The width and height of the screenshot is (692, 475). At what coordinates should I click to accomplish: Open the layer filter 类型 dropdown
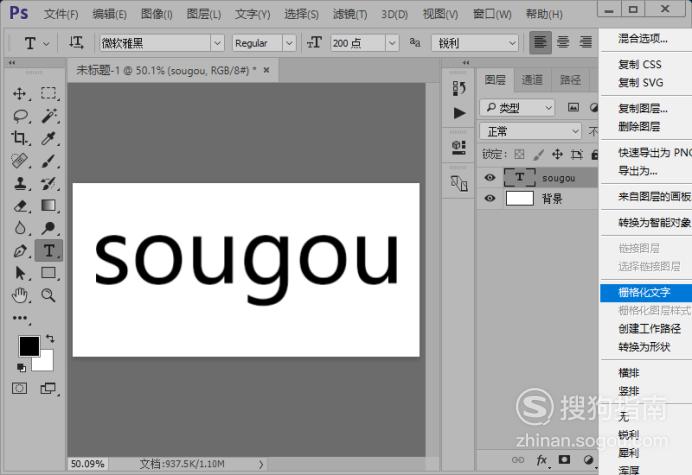(516, 108)
